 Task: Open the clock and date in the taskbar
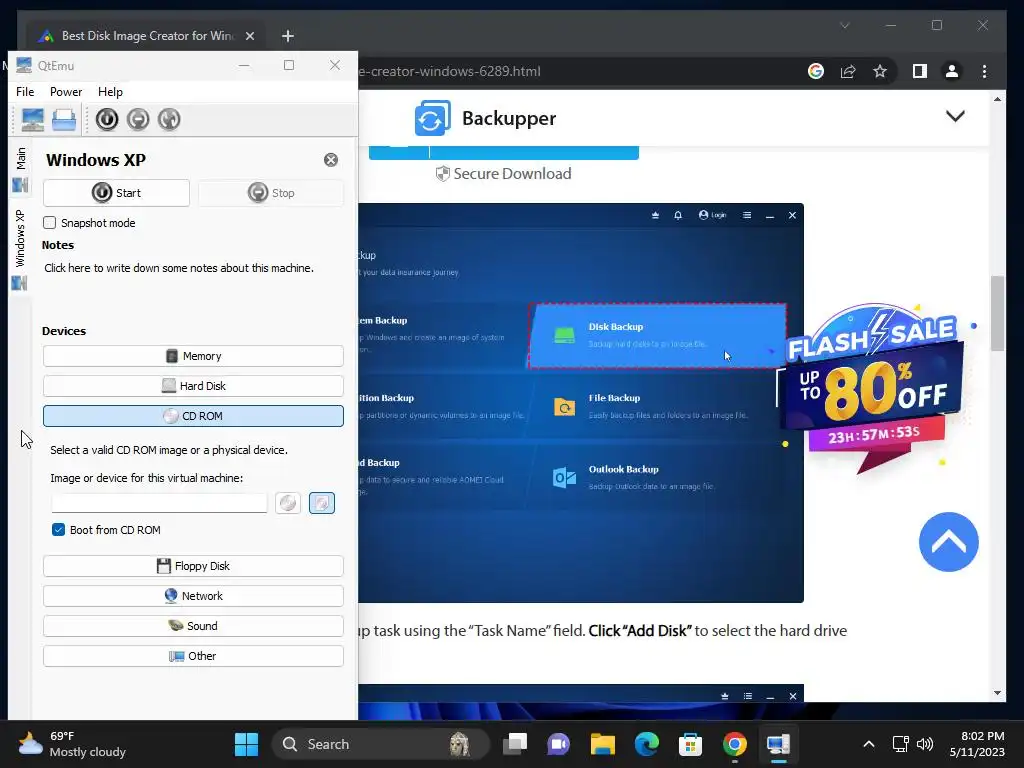point(977,744)
